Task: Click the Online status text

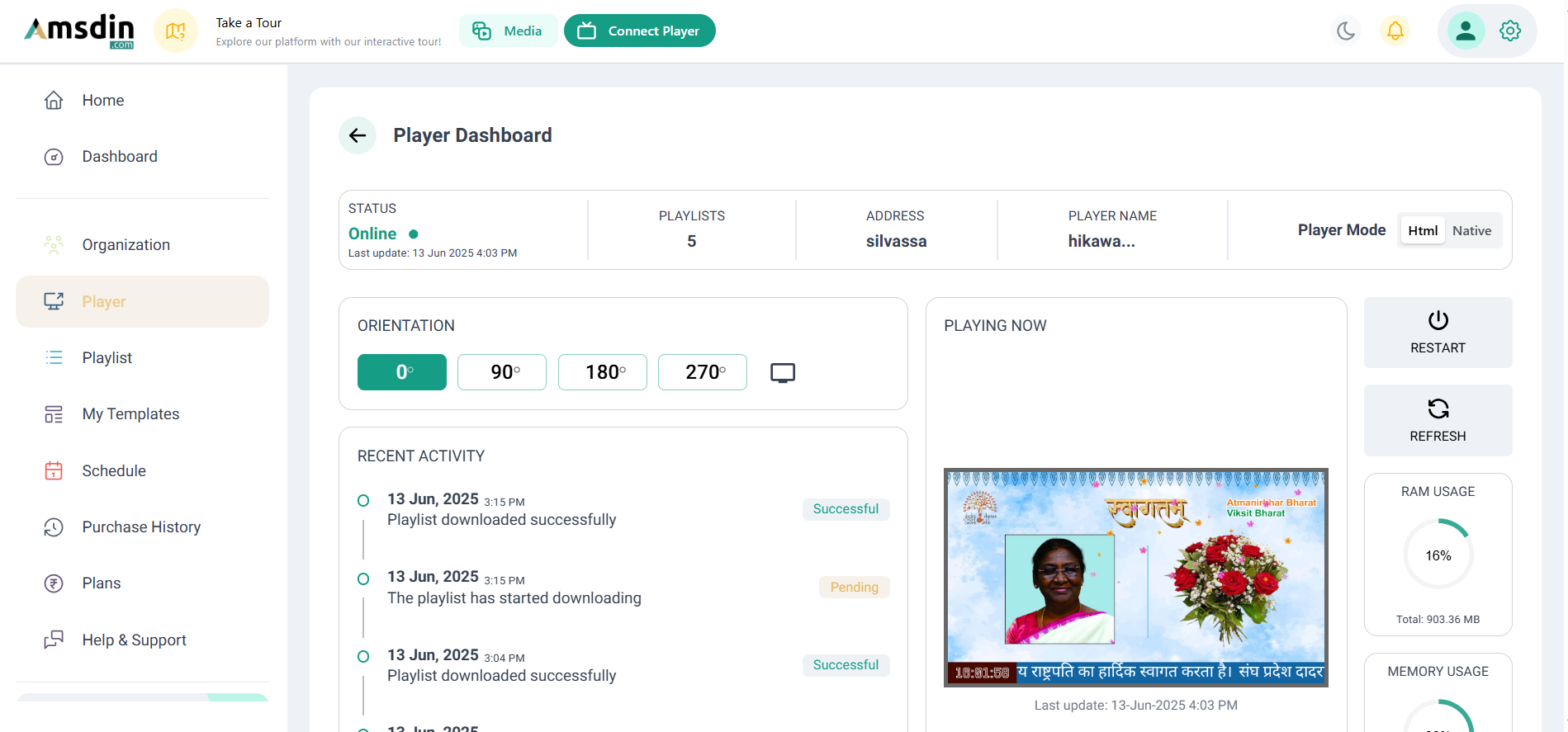Action: coord(372,234)
